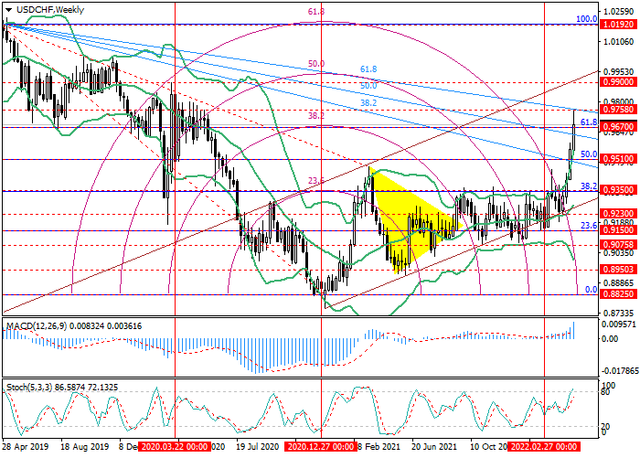Select the red 0.97580 price level tag
640x457 pixels.
618,109
